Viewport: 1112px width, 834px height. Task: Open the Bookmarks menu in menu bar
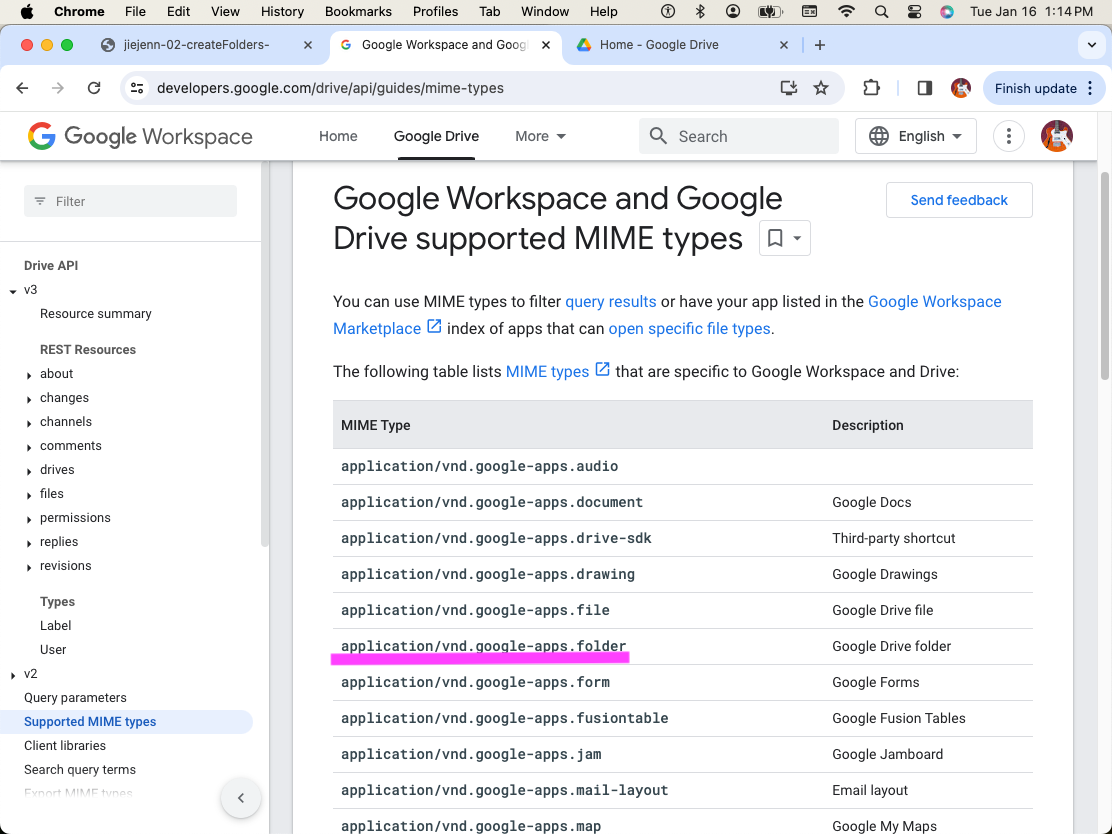[358, 11]
